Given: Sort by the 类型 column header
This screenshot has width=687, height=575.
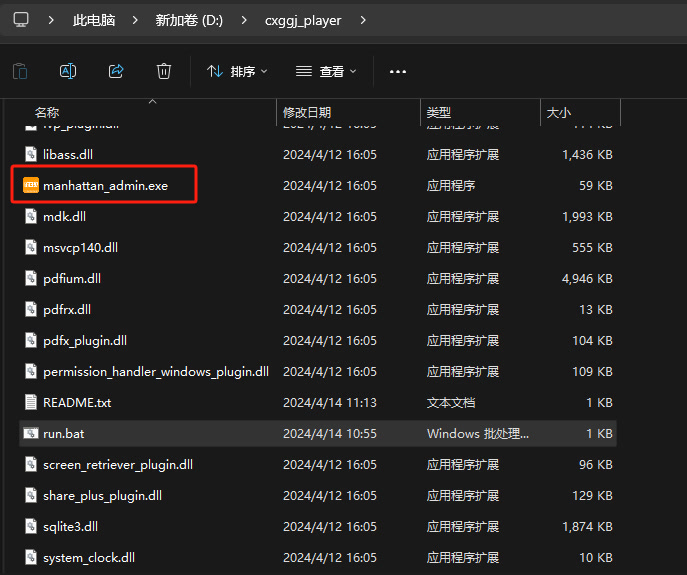Looking at the screenshot, I should point(439,113).
